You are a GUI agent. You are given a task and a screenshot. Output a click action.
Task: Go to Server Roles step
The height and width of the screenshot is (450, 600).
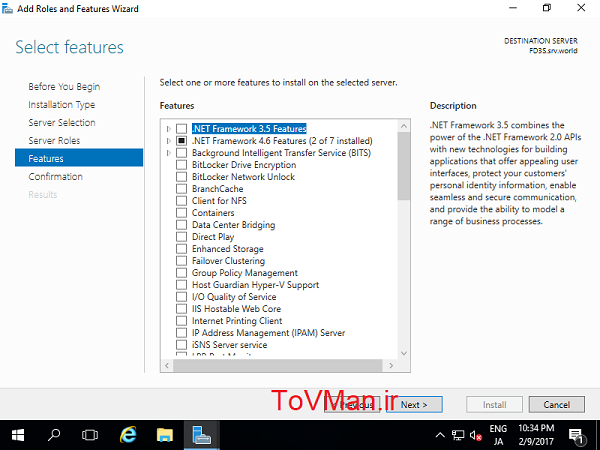pos(54,141)
